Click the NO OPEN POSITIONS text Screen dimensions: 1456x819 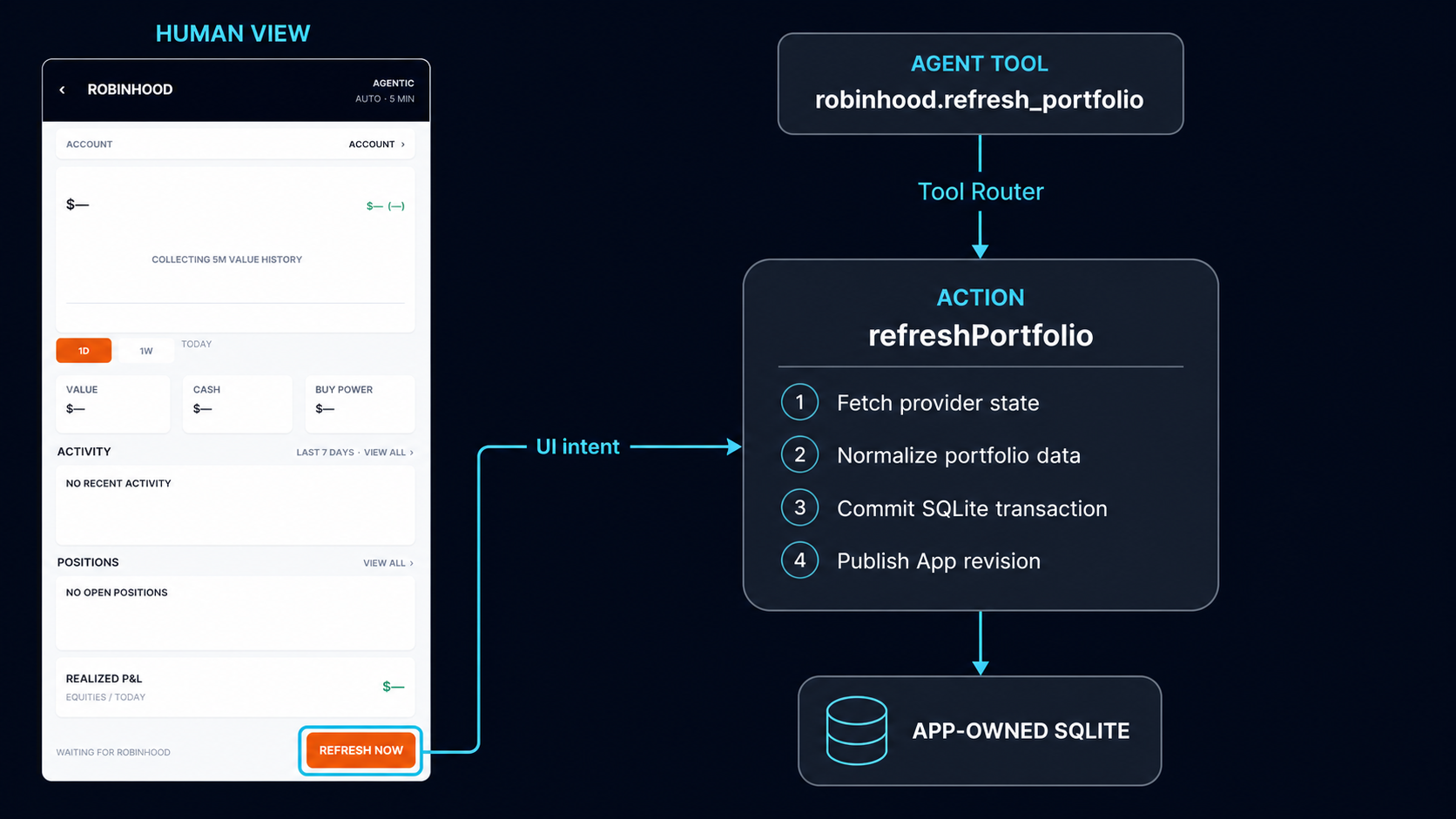pyautogui.click(x=117, y=593)
